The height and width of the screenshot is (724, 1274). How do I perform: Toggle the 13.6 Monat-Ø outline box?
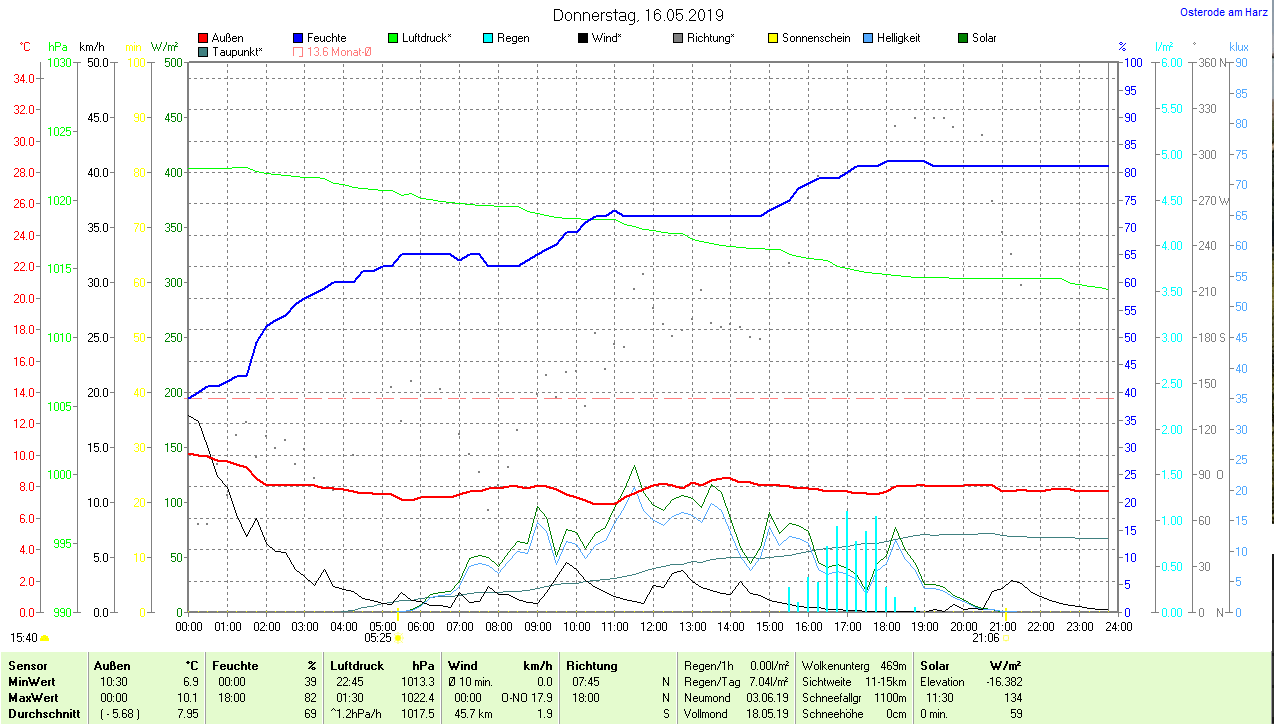click(299, 51)
